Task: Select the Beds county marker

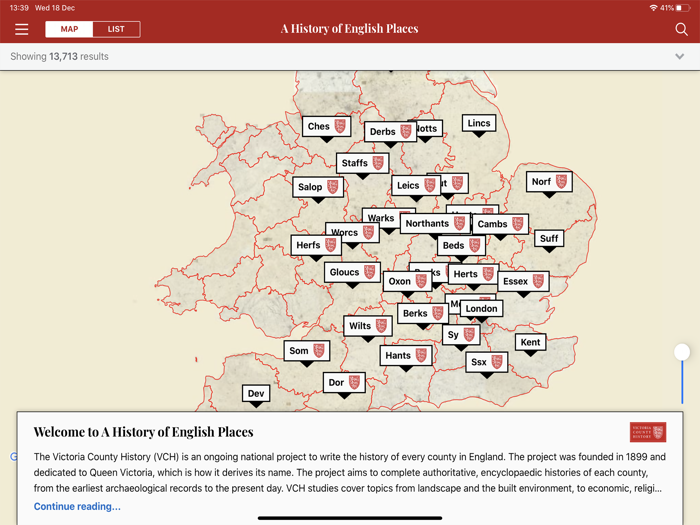Action: (461, 246)
